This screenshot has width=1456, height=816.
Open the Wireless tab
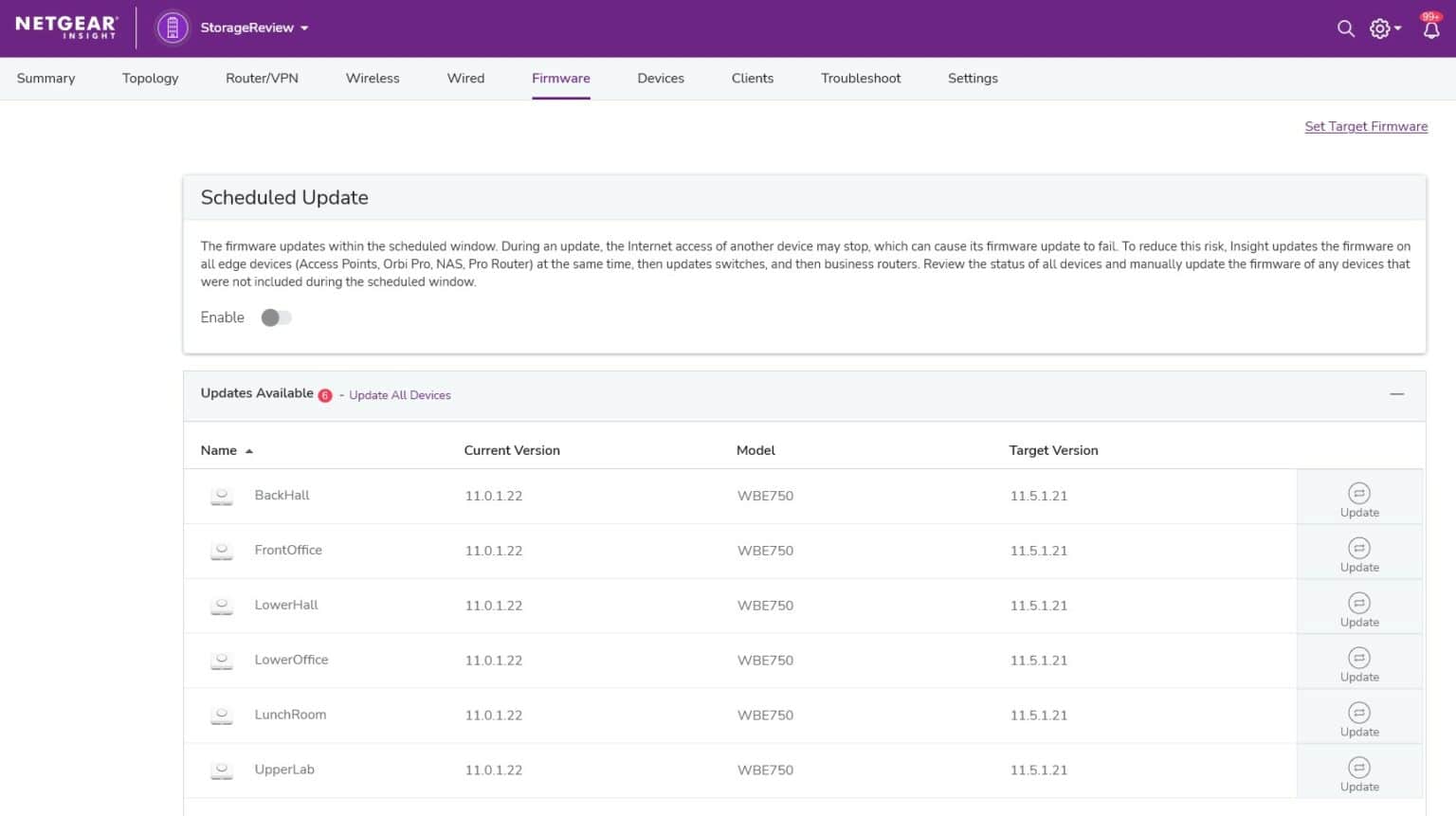373,79
